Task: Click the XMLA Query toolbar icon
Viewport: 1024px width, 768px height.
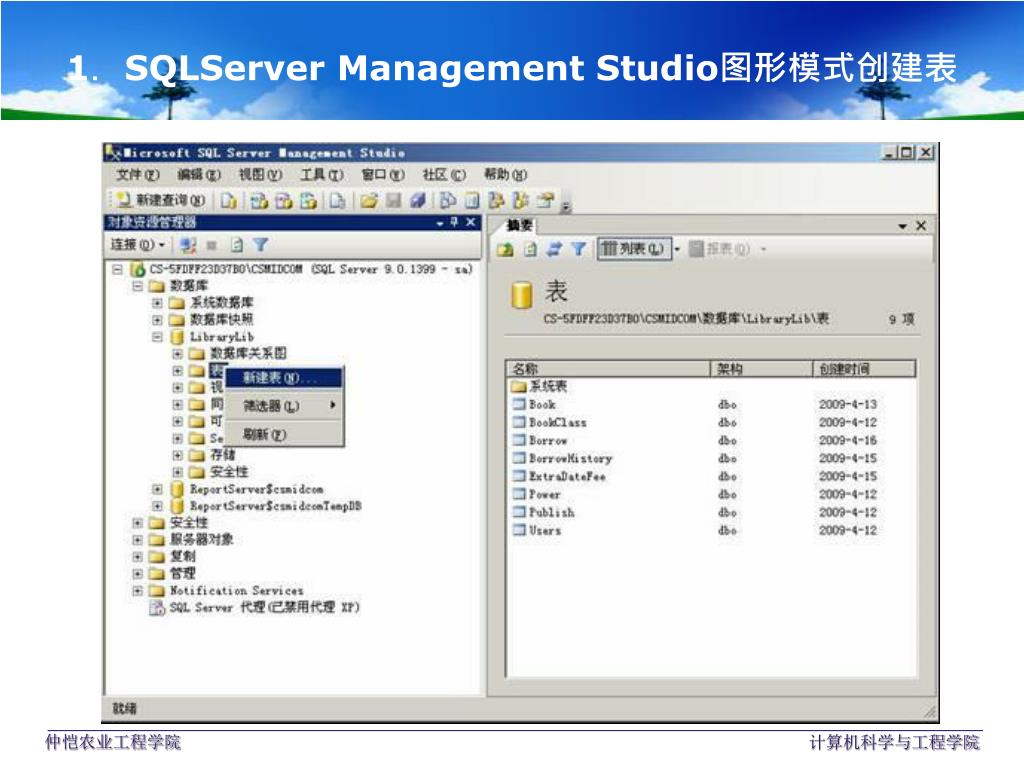Action: pyautogui.click(x=309, y=200)
